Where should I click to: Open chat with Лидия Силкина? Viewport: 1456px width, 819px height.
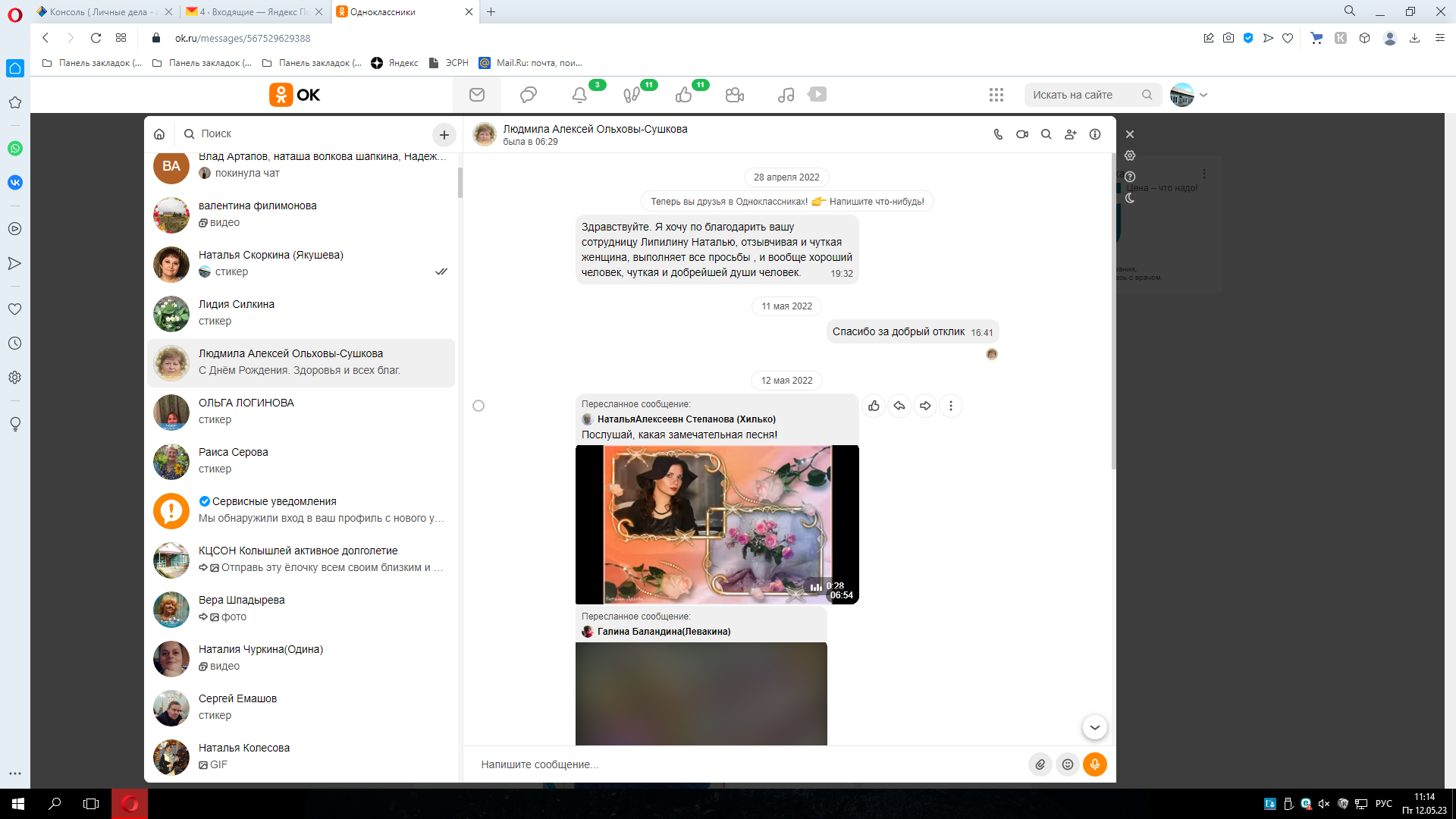tap(301, 313)
